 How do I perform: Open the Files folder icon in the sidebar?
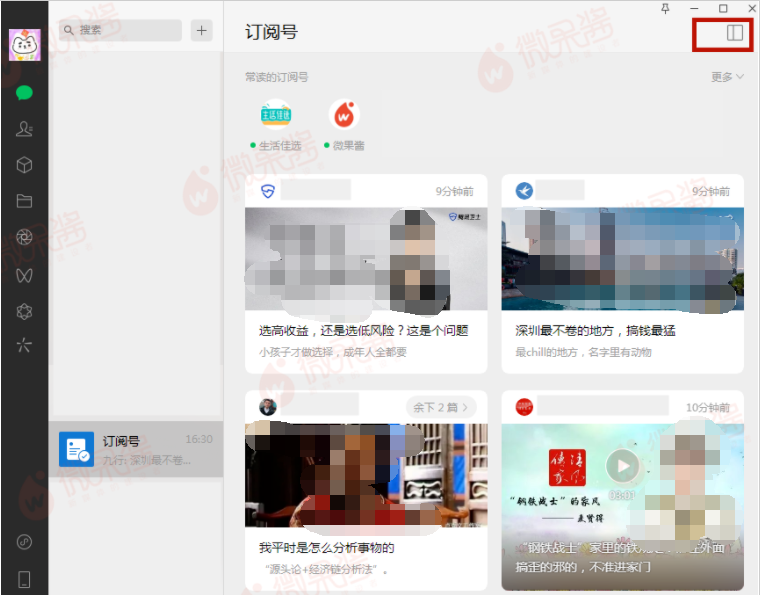coord(24,201)
